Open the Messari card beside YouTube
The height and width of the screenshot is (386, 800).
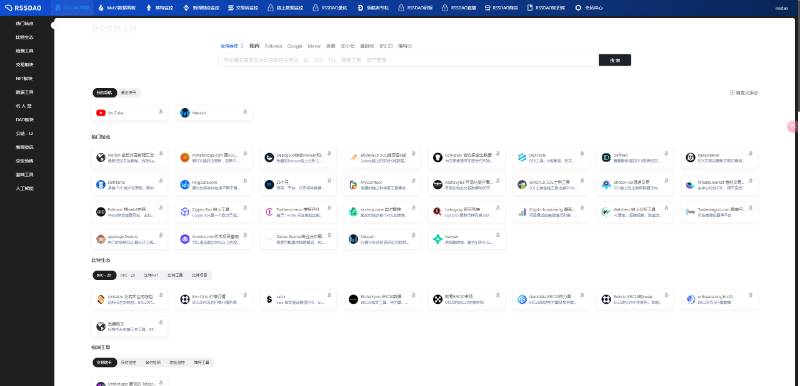(214, 113)
